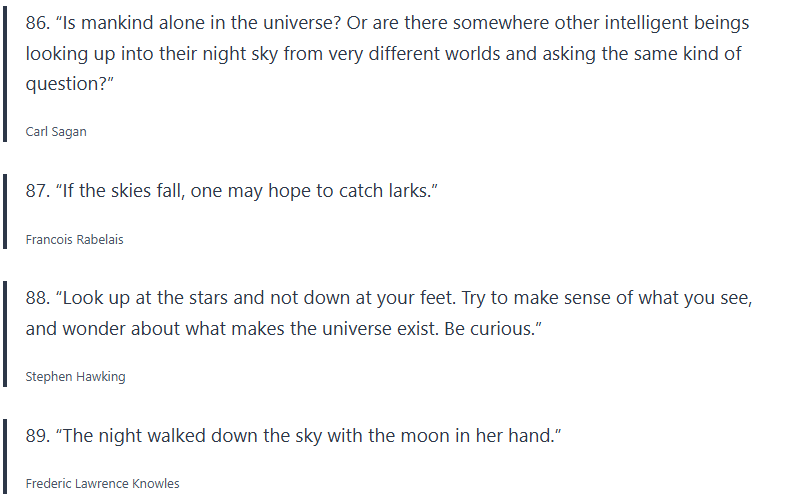Click the word "larks" in quote 87
This screenshot has height=499, width=807.
click(x=403, y=191)
